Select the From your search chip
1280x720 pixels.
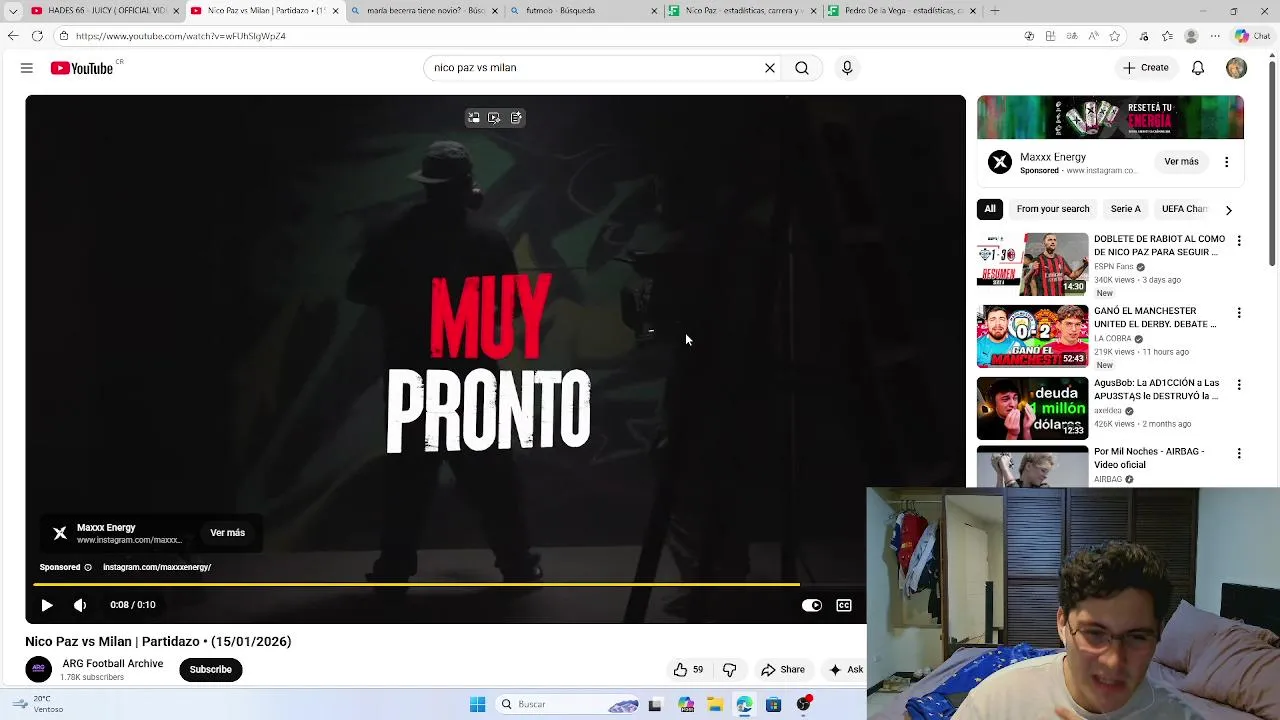coord(1053,209)
